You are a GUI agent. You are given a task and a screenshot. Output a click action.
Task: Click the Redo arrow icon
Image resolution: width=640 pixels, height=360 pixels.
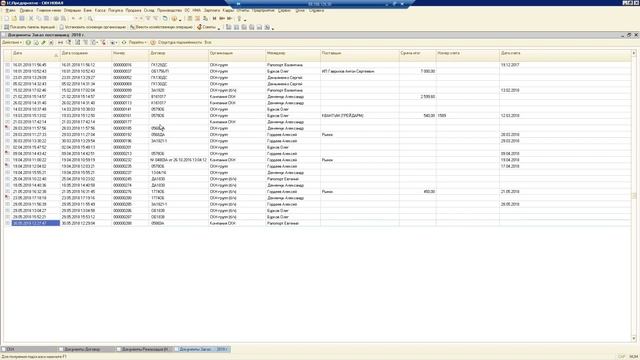point(80,18)
